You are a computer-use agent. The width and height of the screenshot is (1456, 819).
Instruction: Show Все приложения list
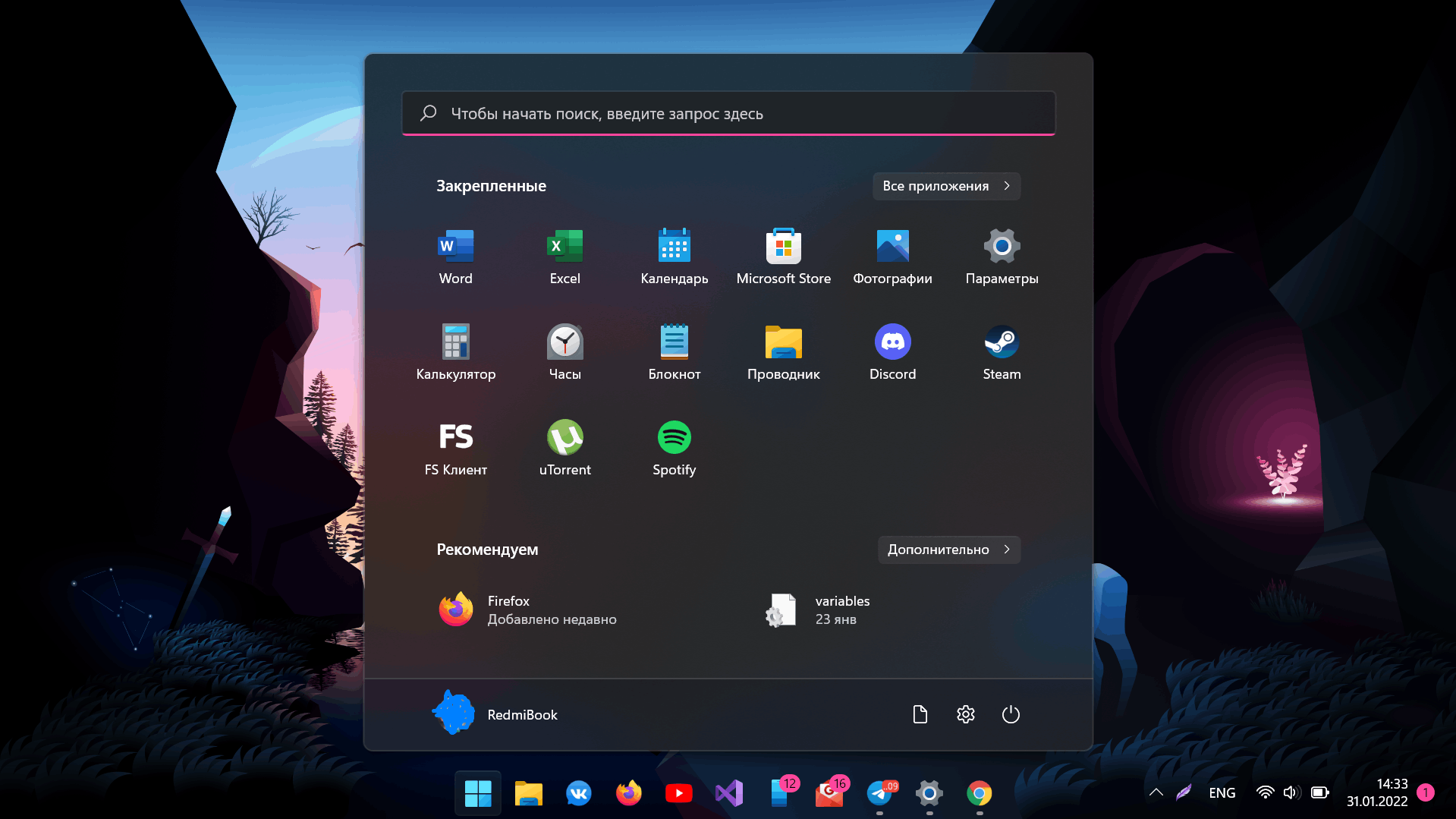tap(946, 186)
